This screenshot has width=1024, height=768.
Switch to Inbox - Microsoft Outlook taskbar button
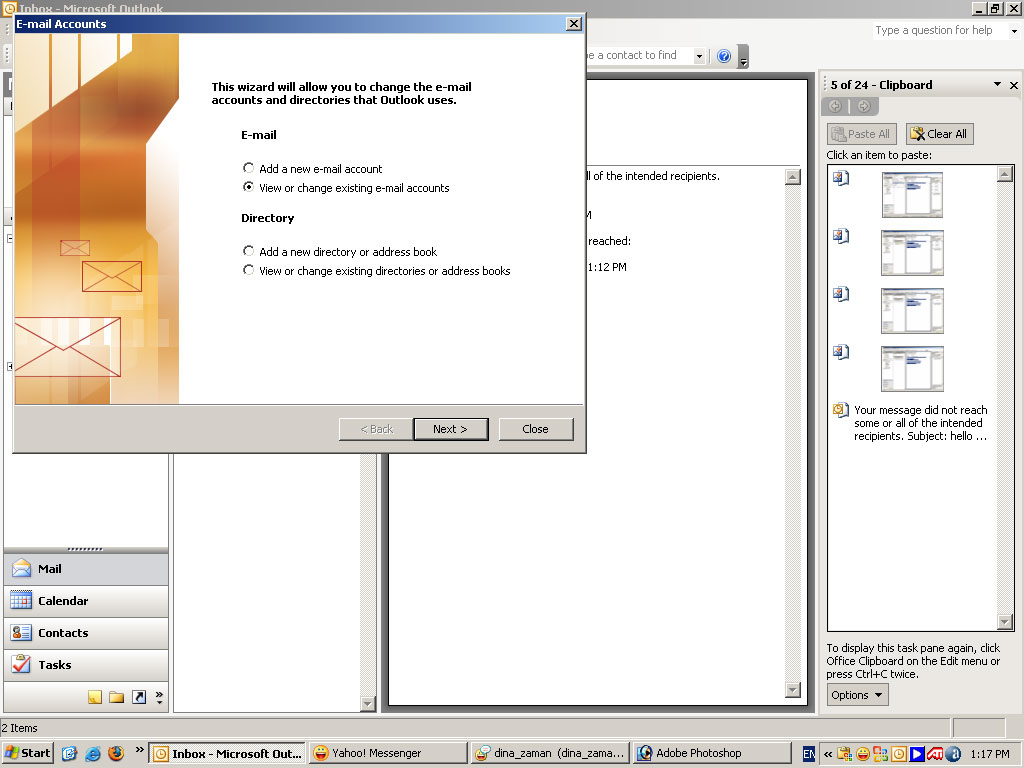click(x=227, y=753)
